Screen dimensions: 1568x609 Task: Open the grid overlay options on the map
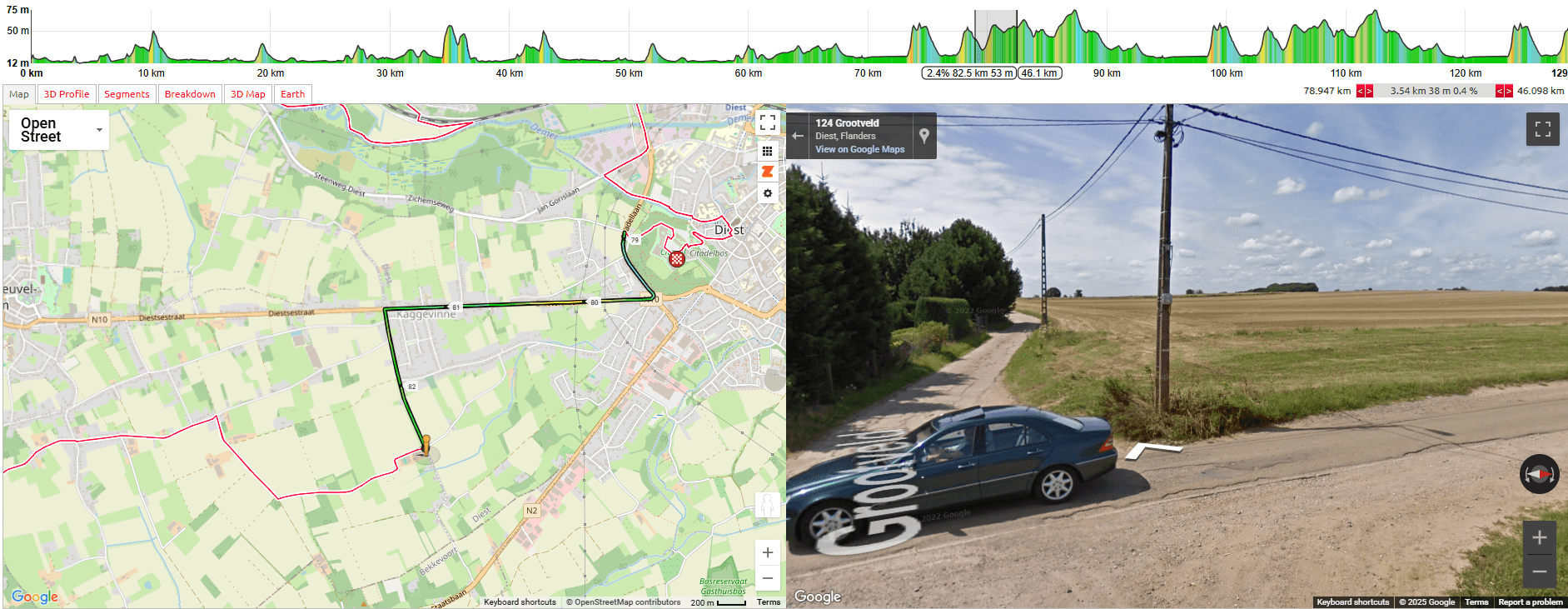click(767, 151)
